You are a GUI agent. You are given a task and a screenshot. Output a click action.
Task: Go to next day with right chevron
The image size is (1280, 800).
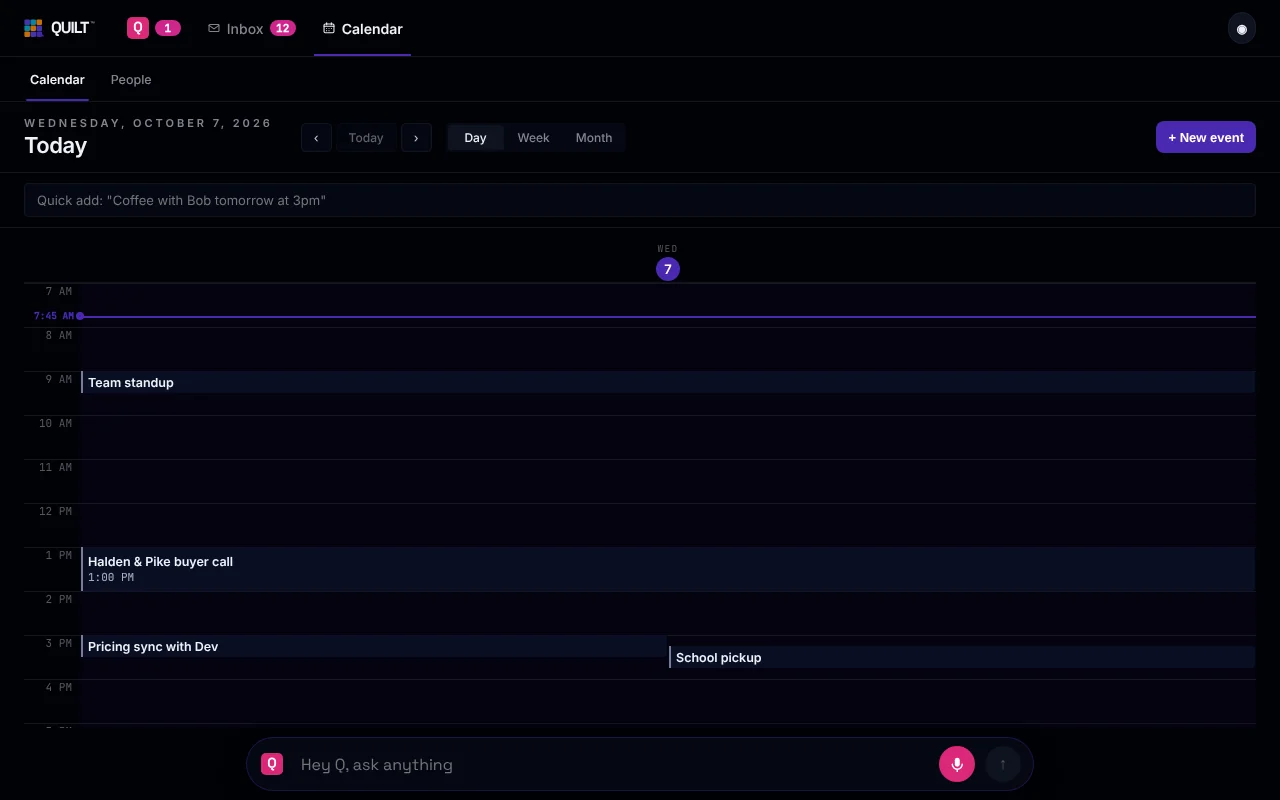click(x=416, y=138)
